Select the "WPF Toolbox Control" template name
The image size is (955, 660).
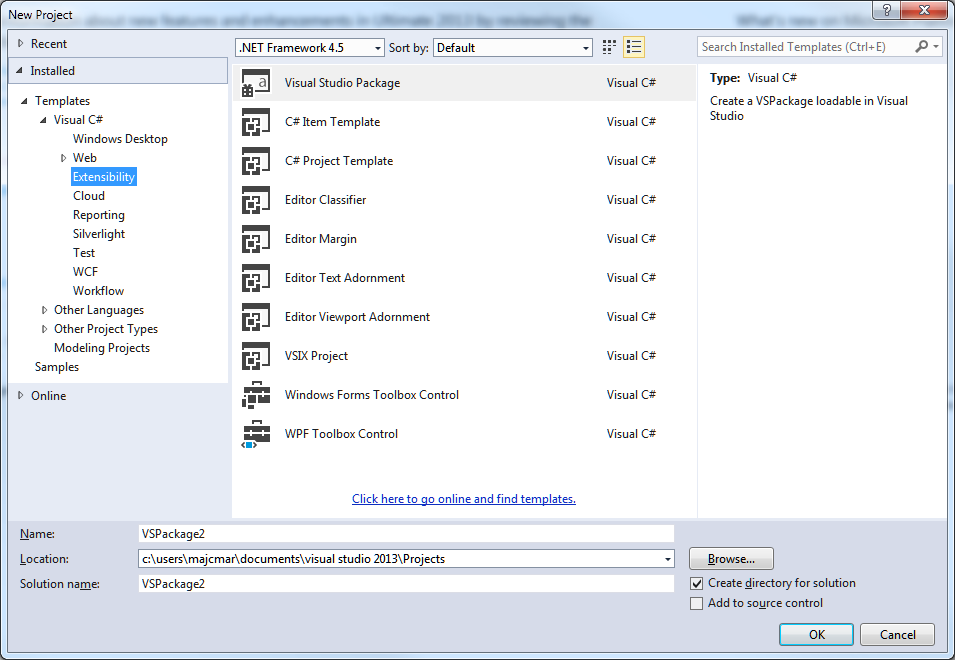coord(341,434)
